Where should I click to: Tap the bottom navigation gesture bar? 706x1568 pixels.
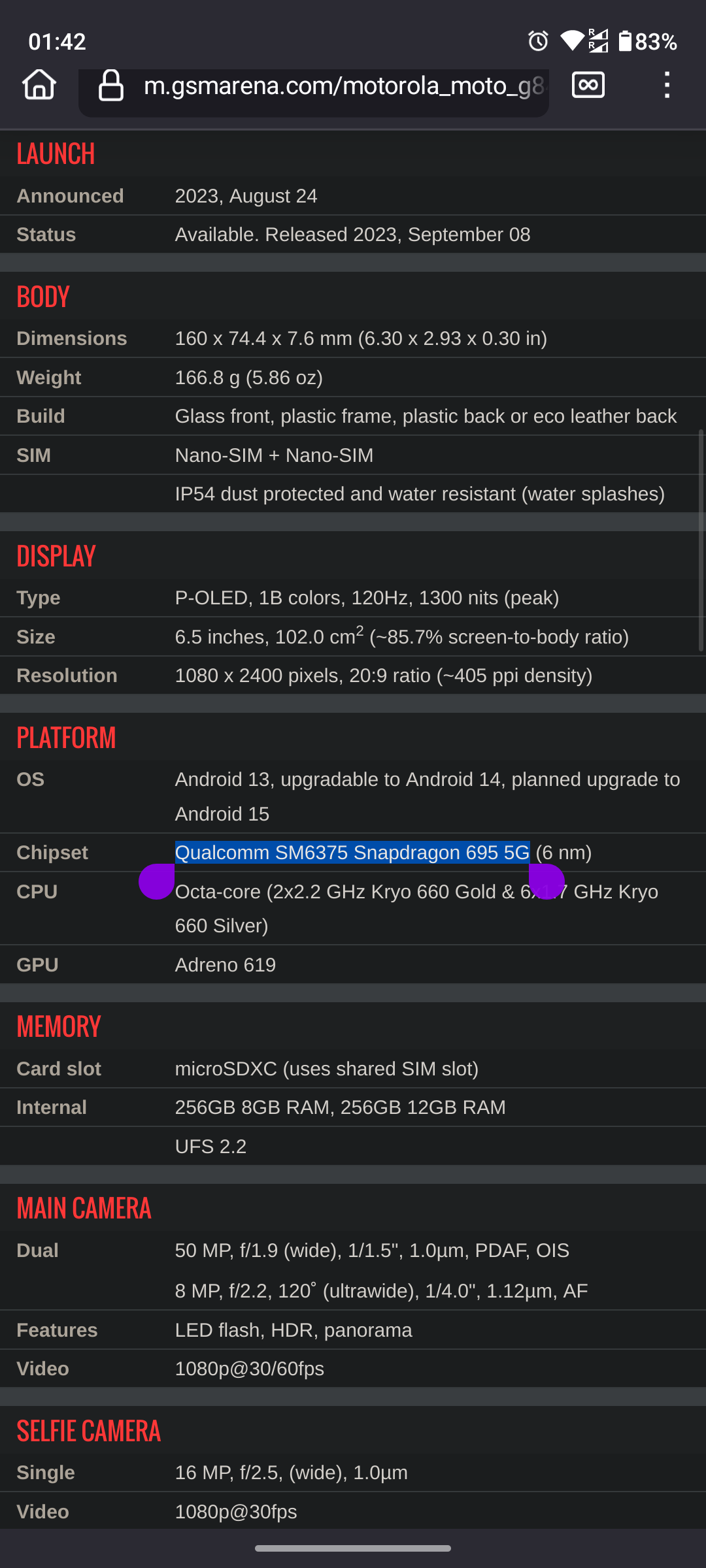click(x=353, y=1548)
